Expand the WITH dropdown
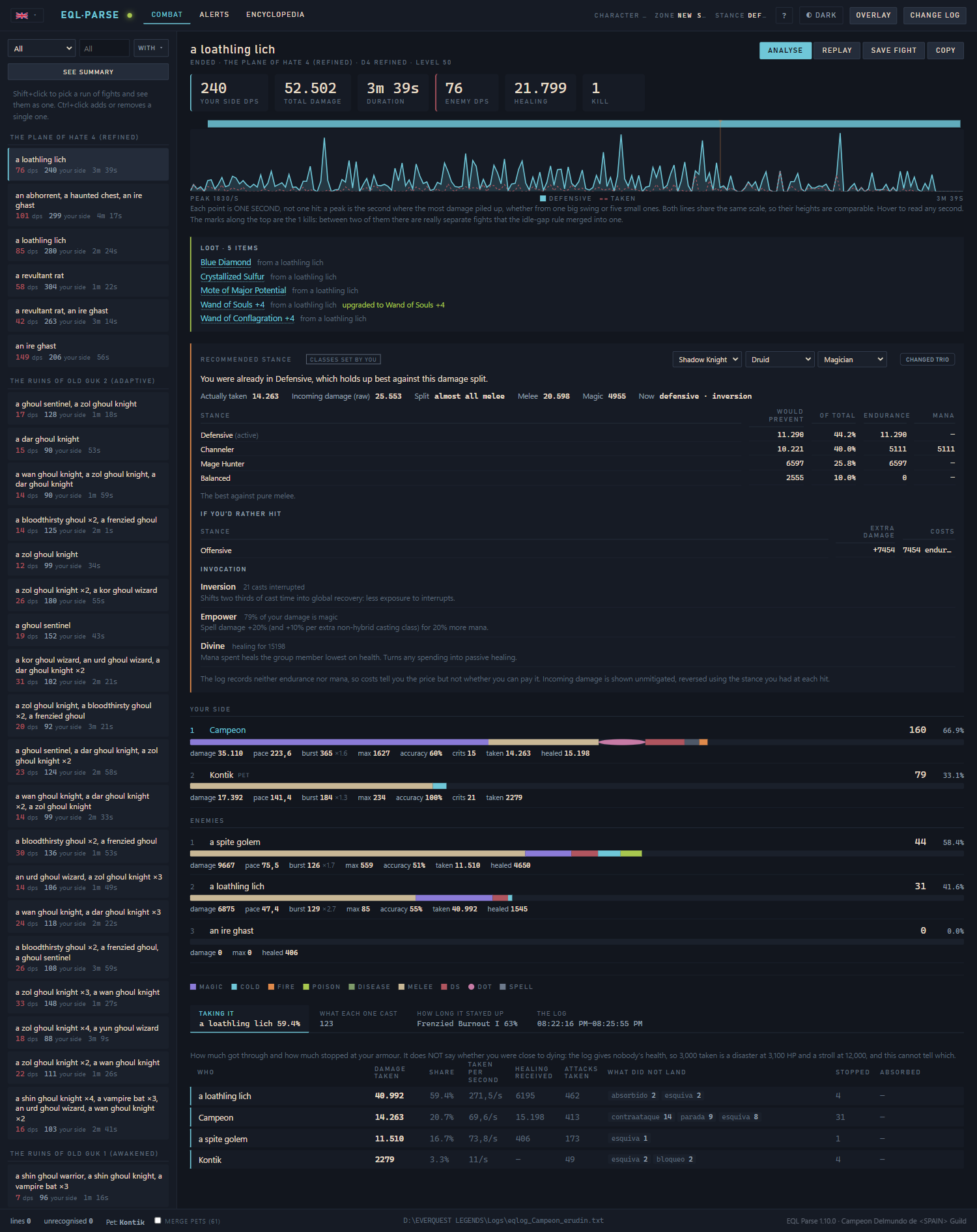The height and width of the screenshot is (1232, 977). pyautogui.click(x=150, y=48)
